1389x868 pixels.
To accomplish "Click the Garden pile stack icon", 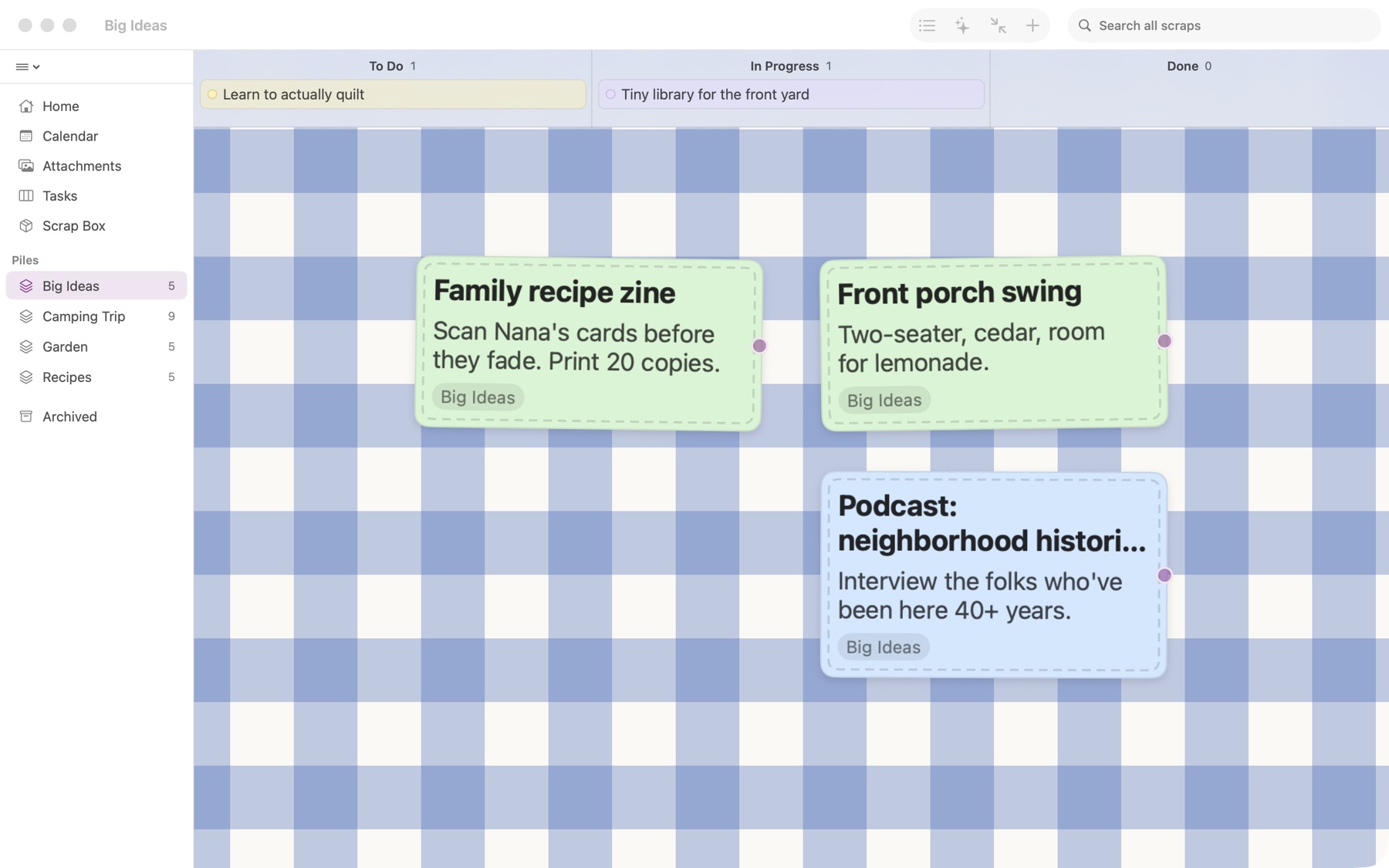I will pos(26,347).
